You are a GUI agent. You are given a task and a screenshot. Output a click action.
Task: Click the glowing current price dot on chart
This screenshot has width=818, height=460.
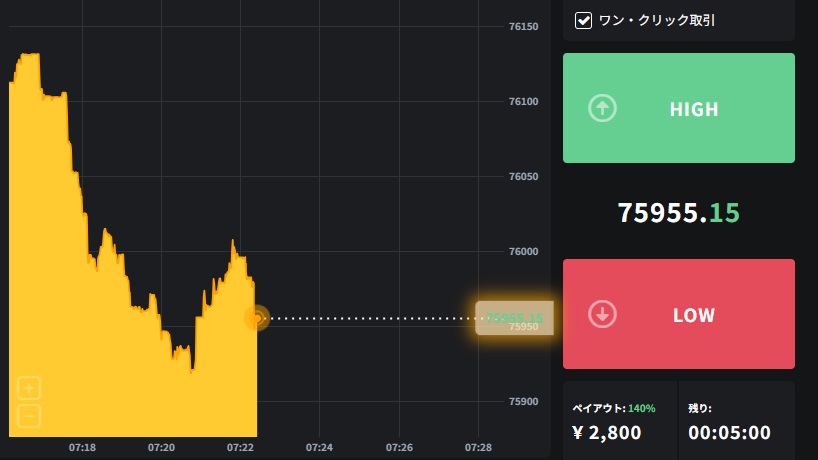coord(257,318)
